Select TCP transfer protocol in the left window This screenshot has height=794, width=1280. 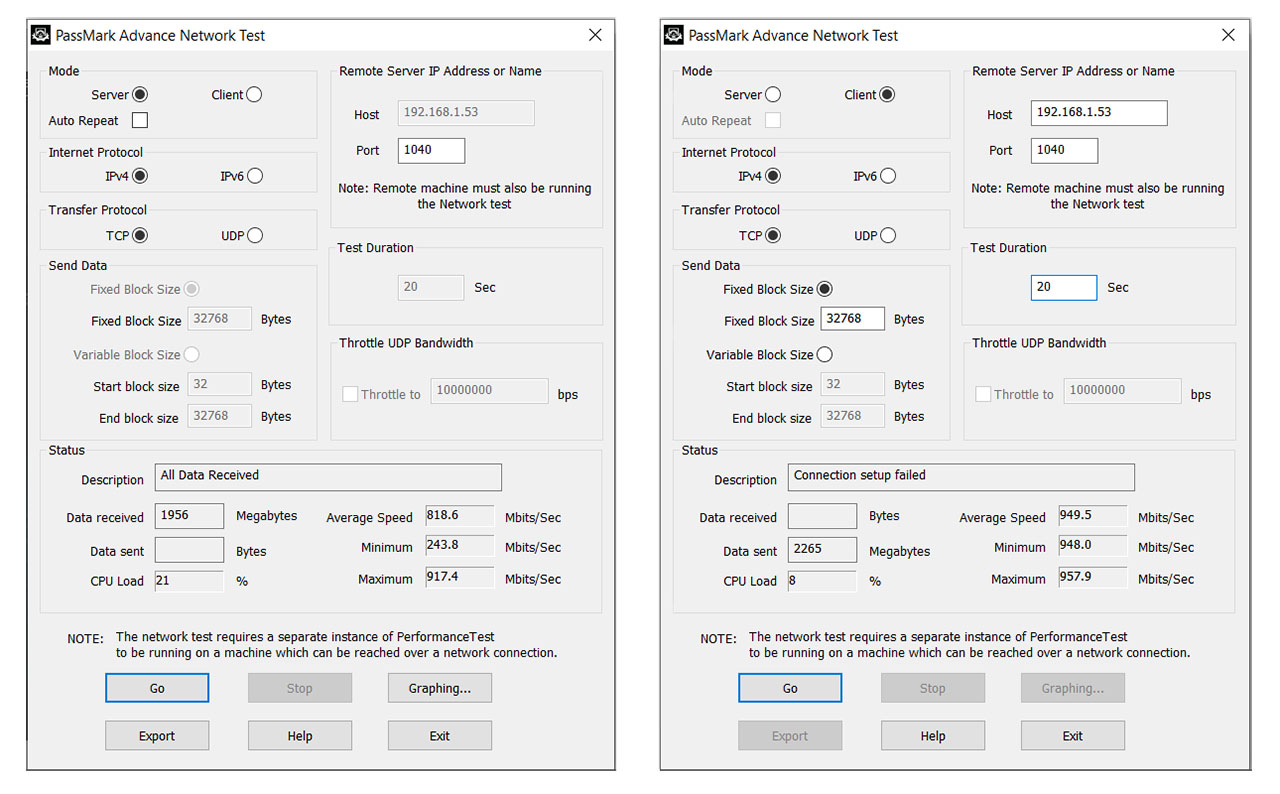[x=140, y=236]
